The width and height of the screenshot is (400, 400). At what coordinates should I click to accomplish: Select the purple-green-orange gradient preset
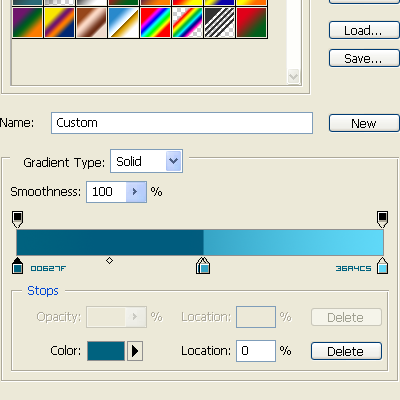(x=28, y=22)
